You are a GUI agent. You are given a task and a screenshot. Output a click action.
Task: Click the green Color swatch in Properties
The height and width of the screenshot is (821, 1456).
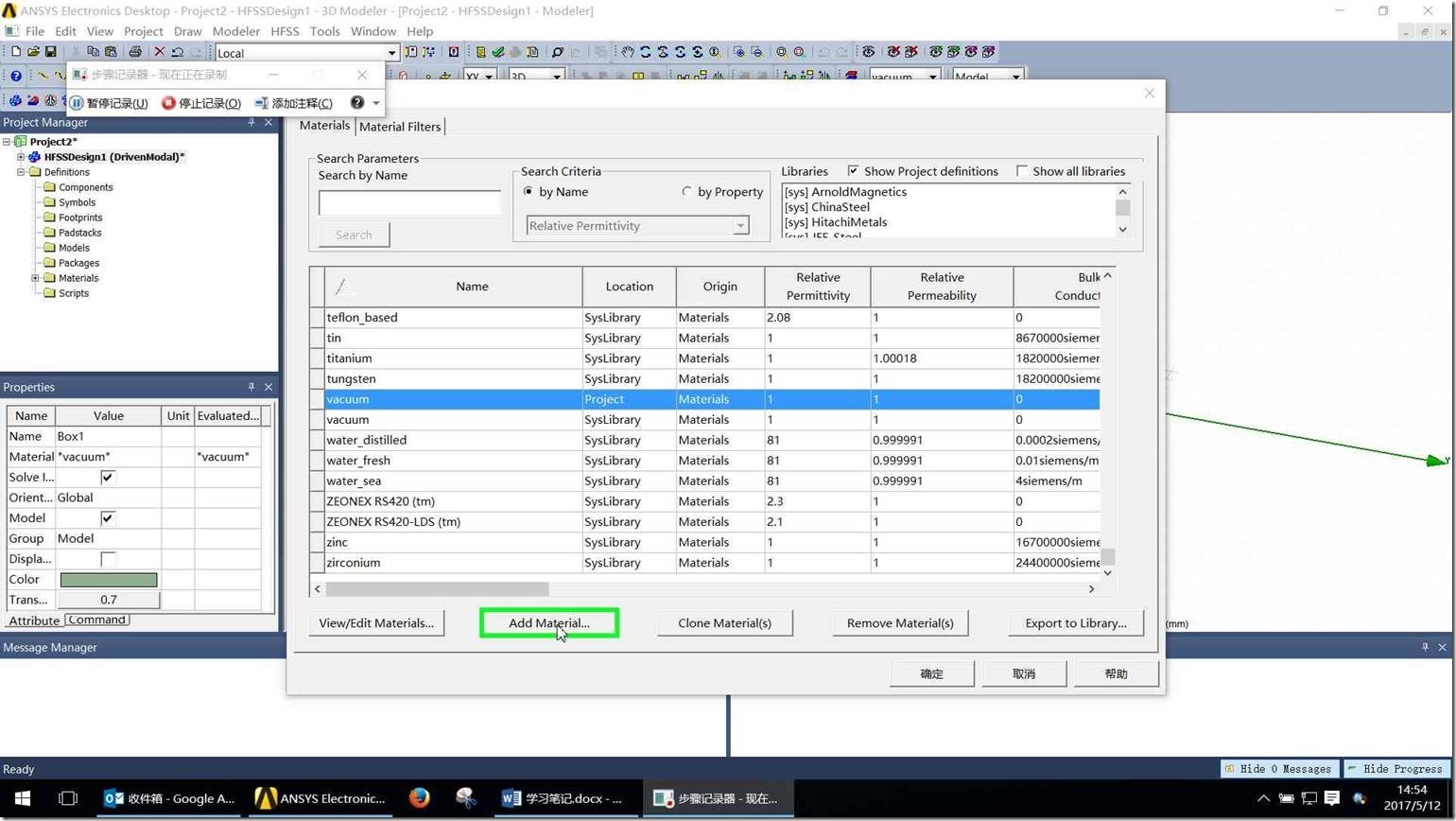coord(109,580)
